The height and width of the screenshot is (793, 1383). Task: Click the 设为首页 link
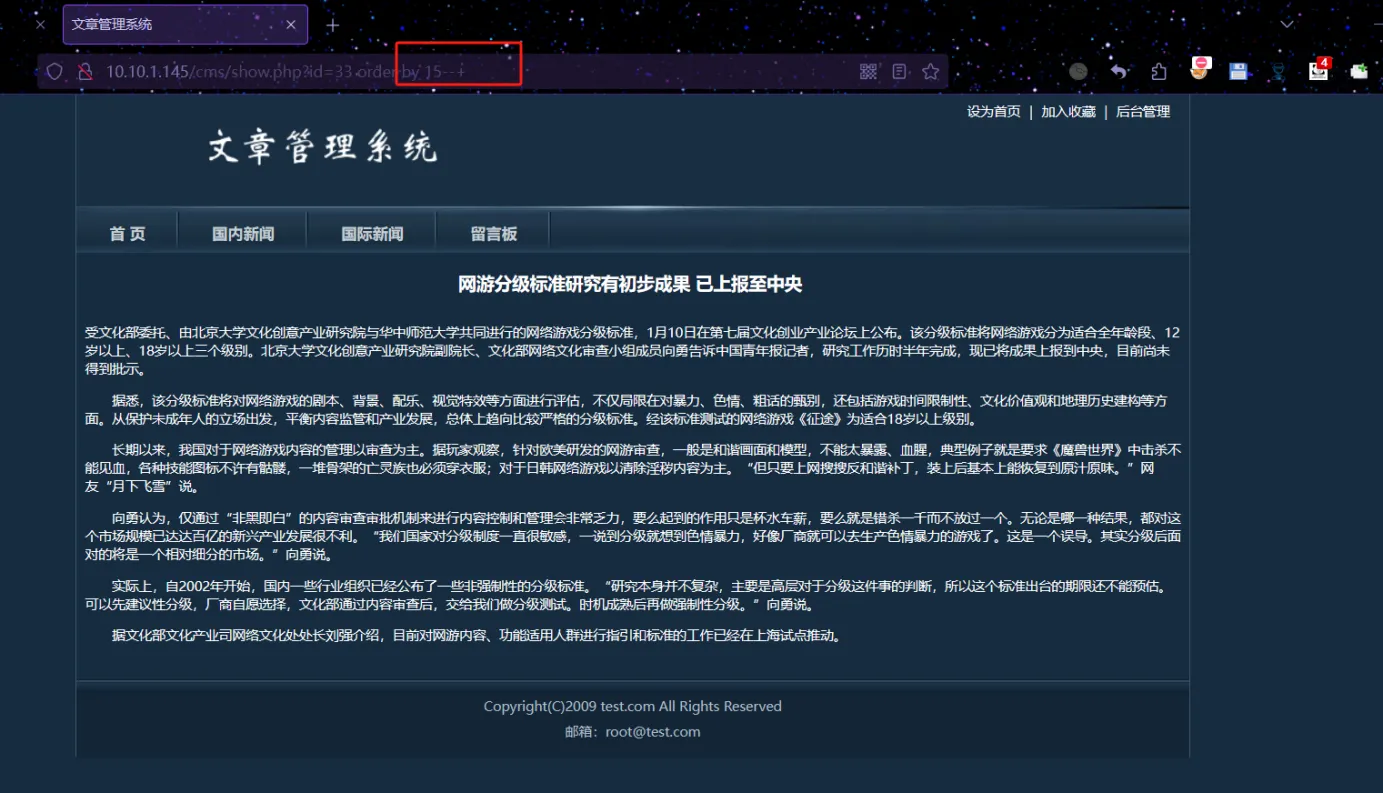pyautogui.click(x=994, y=112)
